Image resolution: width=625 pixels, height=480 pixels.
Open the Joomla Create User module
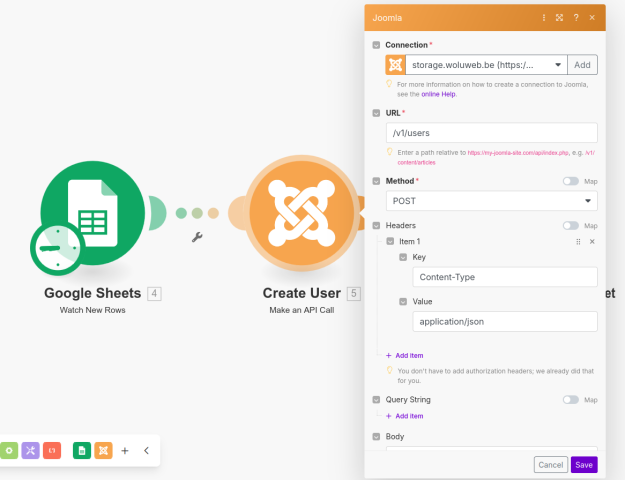(302, 213)
